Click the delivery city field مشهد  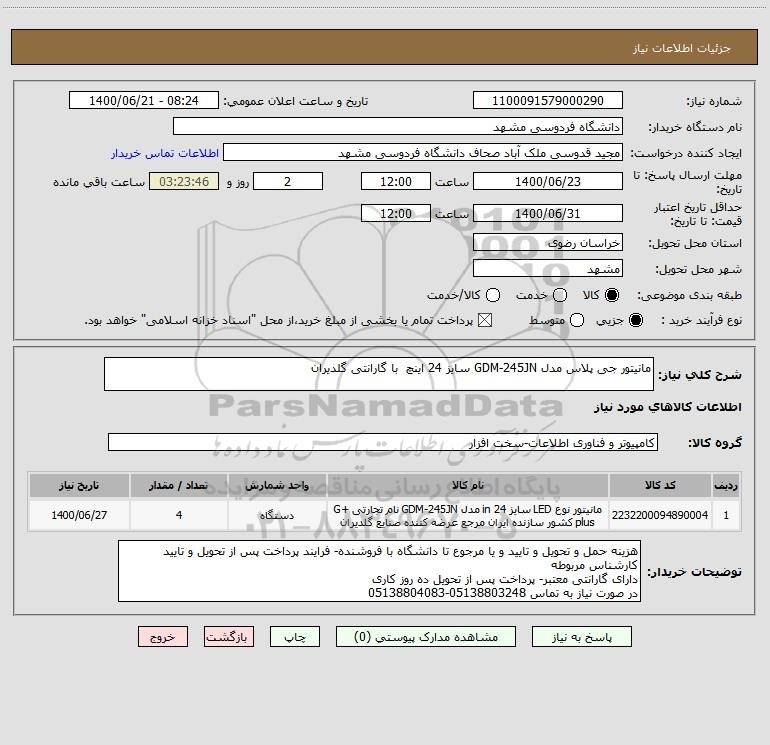pyautogui.click(x=548, y=269)
